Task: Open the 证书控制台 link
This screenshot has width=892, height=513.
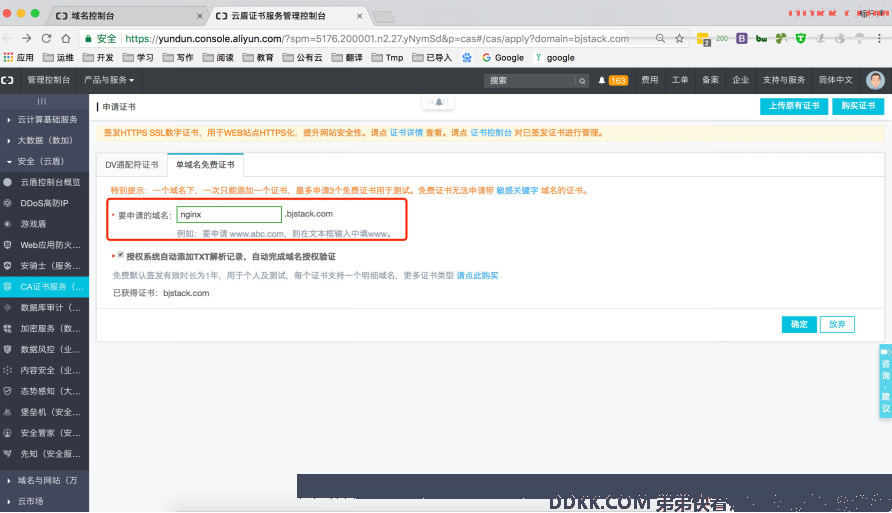Action: (x=490, y=133)
